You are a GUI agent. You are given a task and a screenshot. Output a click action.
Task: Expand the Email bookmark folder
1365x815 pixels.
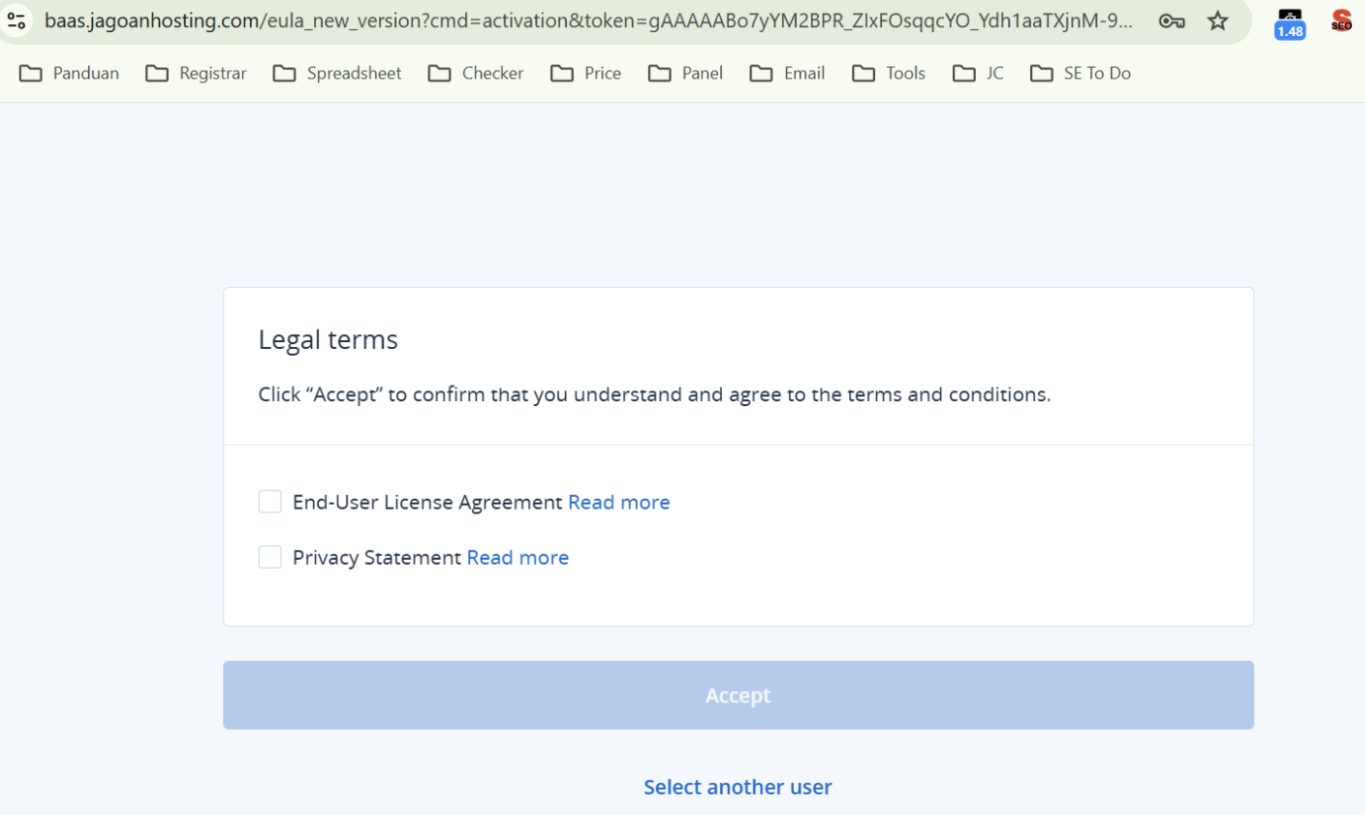(787, 73)
